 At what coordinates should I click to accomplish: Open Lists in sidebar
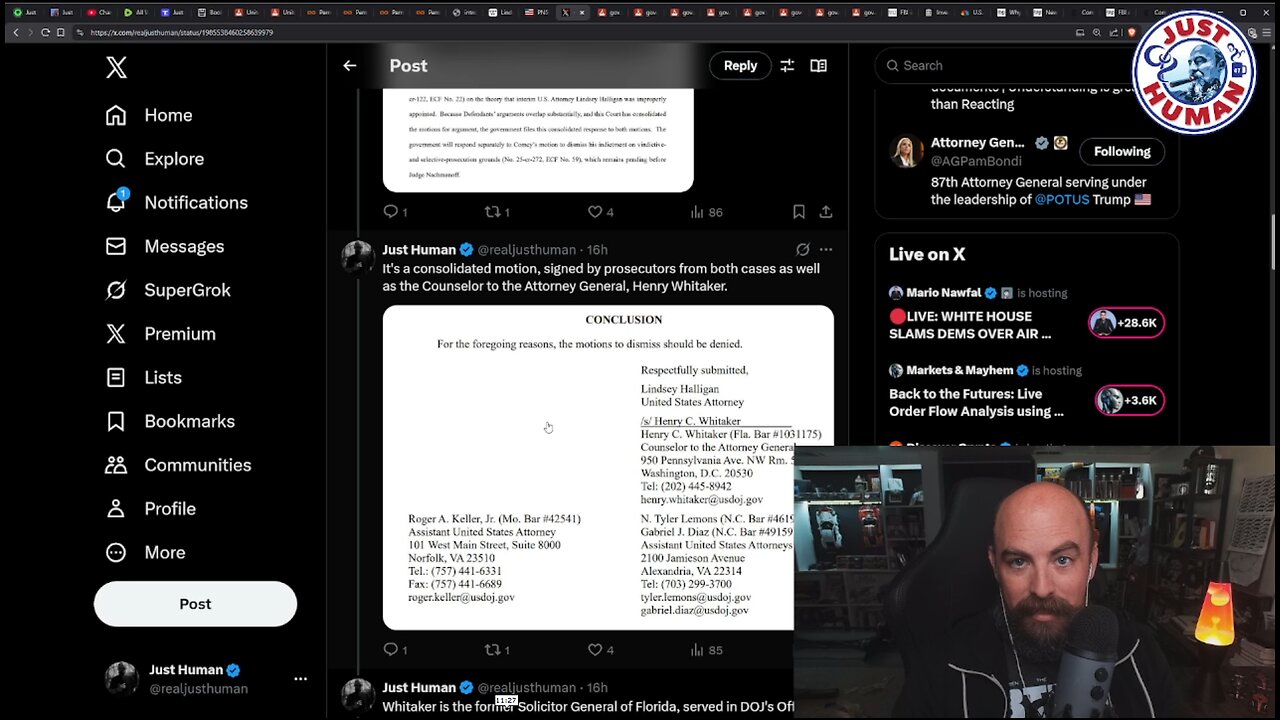click(x=143, y=378)
